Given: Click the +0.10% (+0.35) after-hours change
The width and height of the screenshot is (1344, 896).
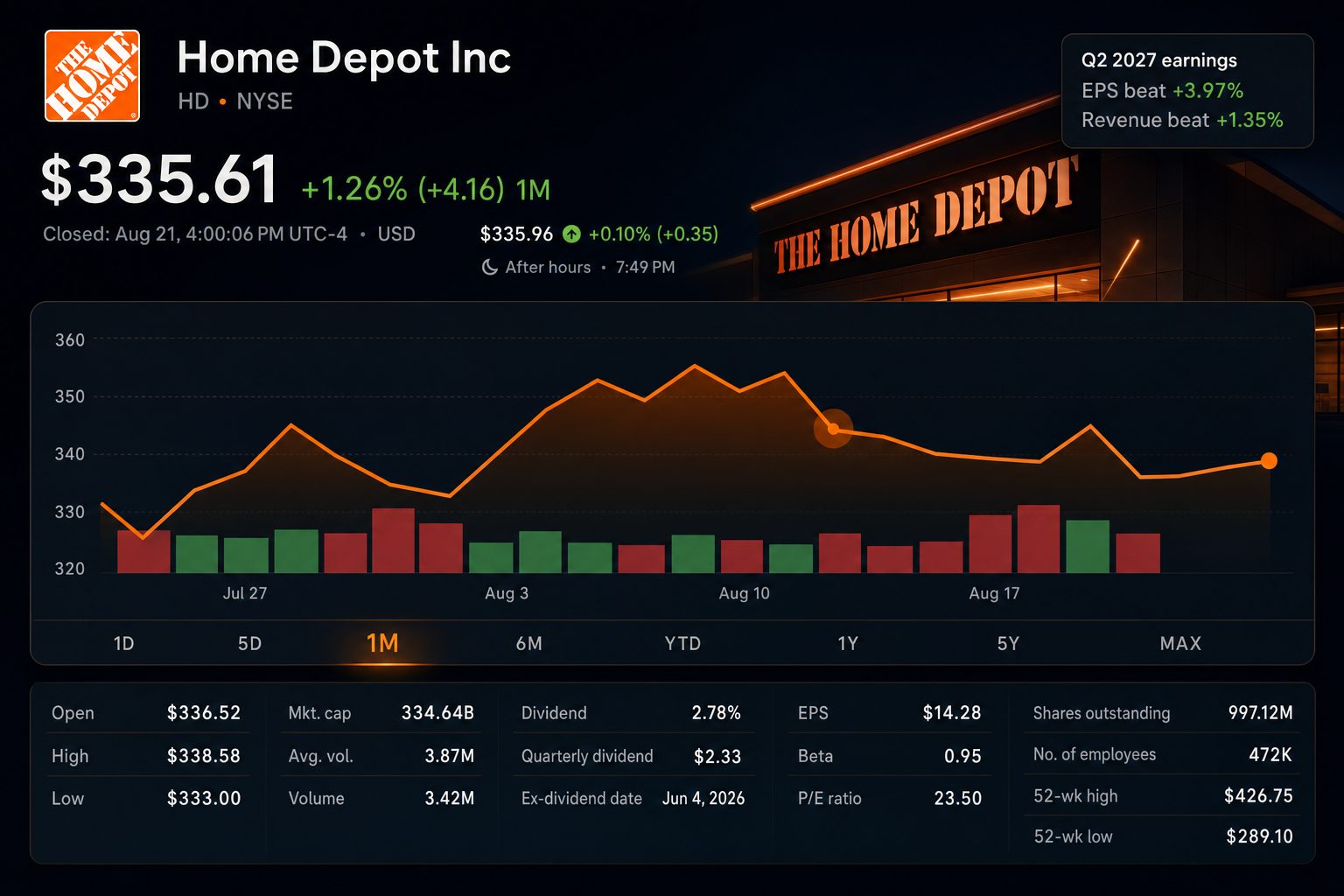Looking at the screenshot, I should (x=653, y=234).
